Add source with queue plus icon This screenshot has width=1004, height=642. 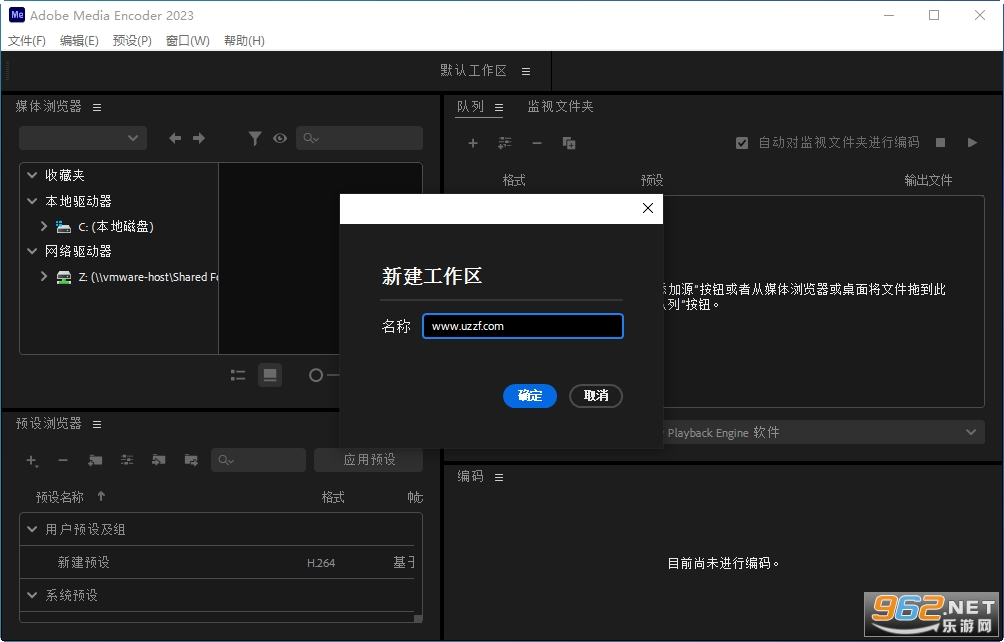pyautogui.click(x=473, y=143)
